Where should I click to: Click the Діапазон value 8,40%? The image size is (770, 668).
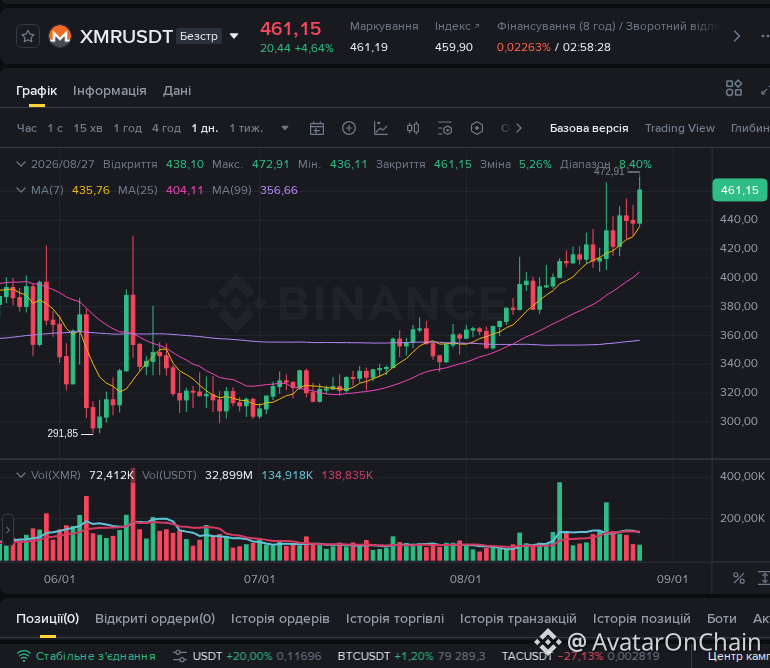pos(635,164)
